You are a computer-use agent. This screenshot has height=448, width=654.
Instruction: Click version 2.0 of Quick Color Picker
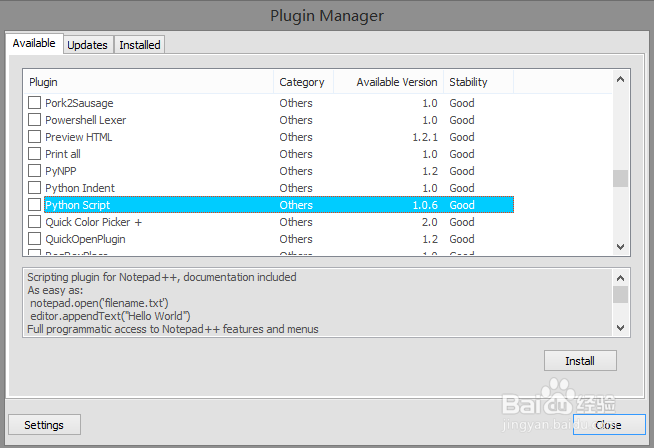(x=430, y=222)
